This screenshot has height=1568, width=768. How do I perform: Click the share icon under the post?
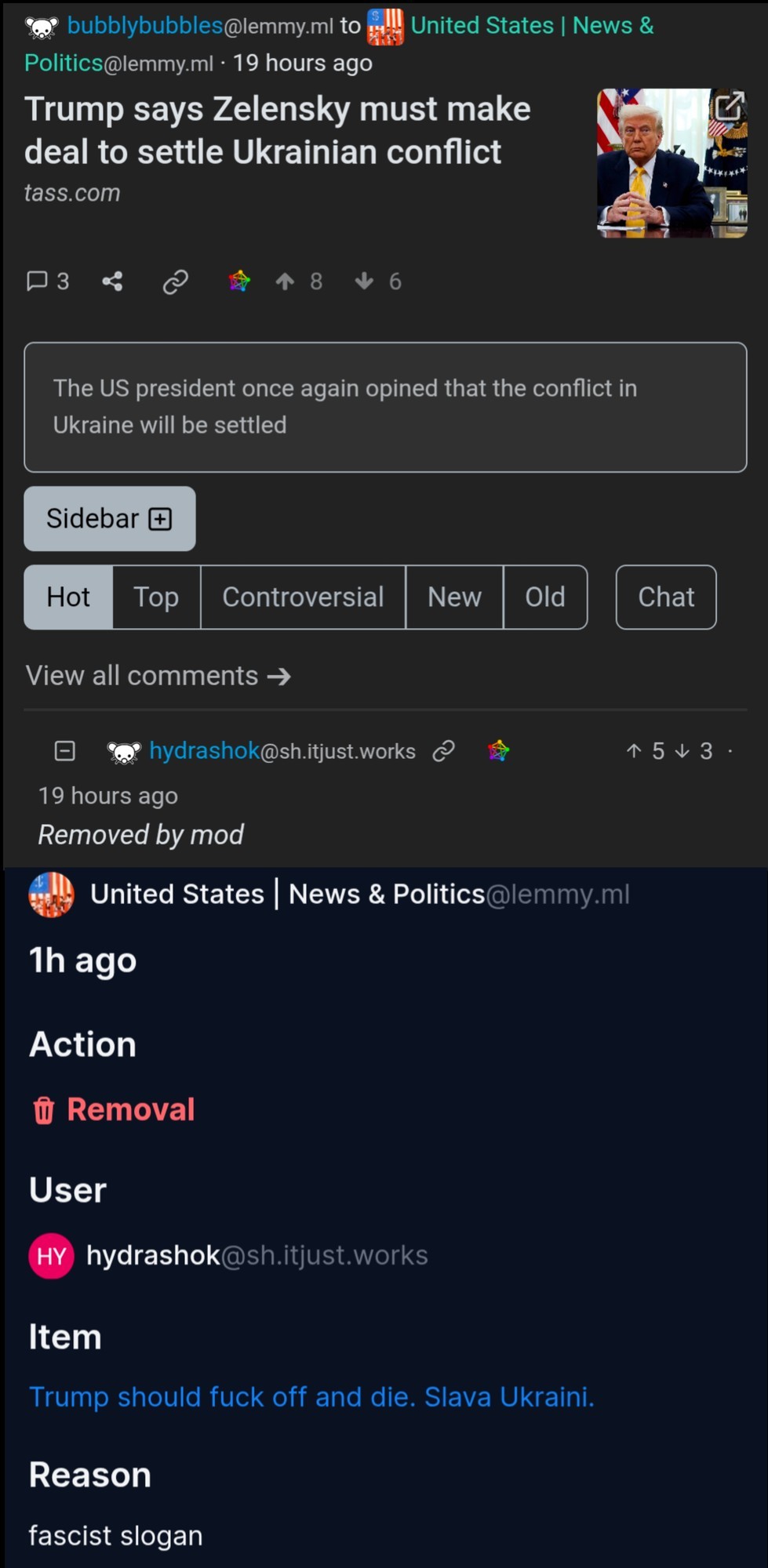click(112, 281)
